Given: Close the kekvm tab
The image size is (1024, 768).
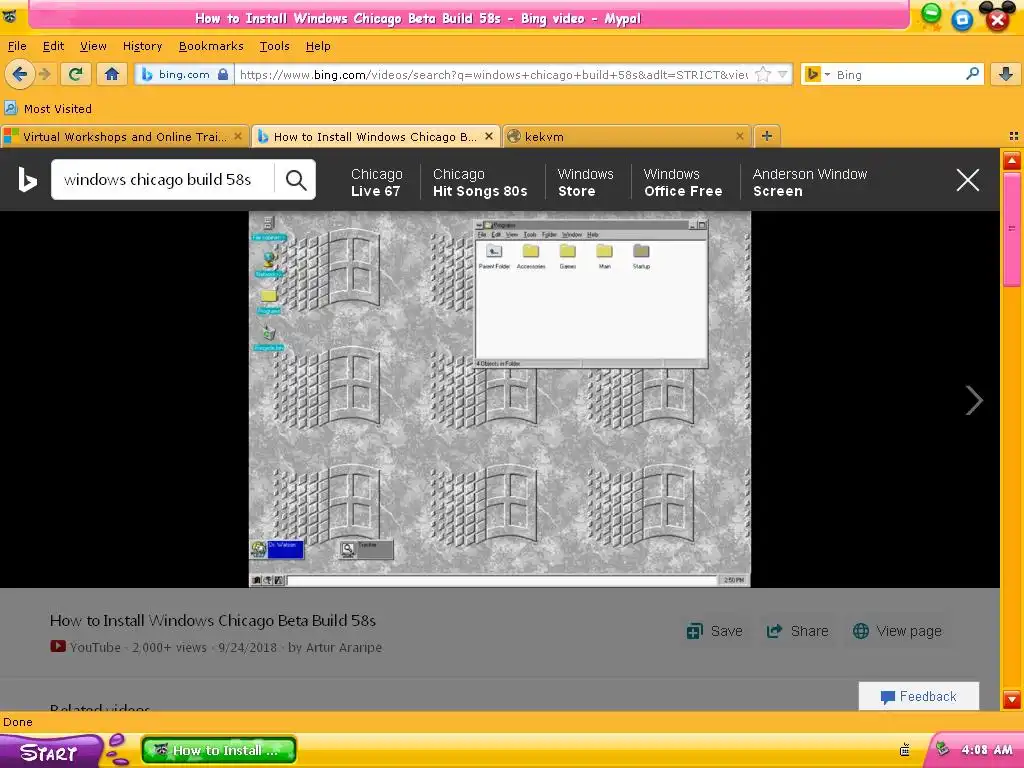Looking at the screenshot, I should (739, 136).
